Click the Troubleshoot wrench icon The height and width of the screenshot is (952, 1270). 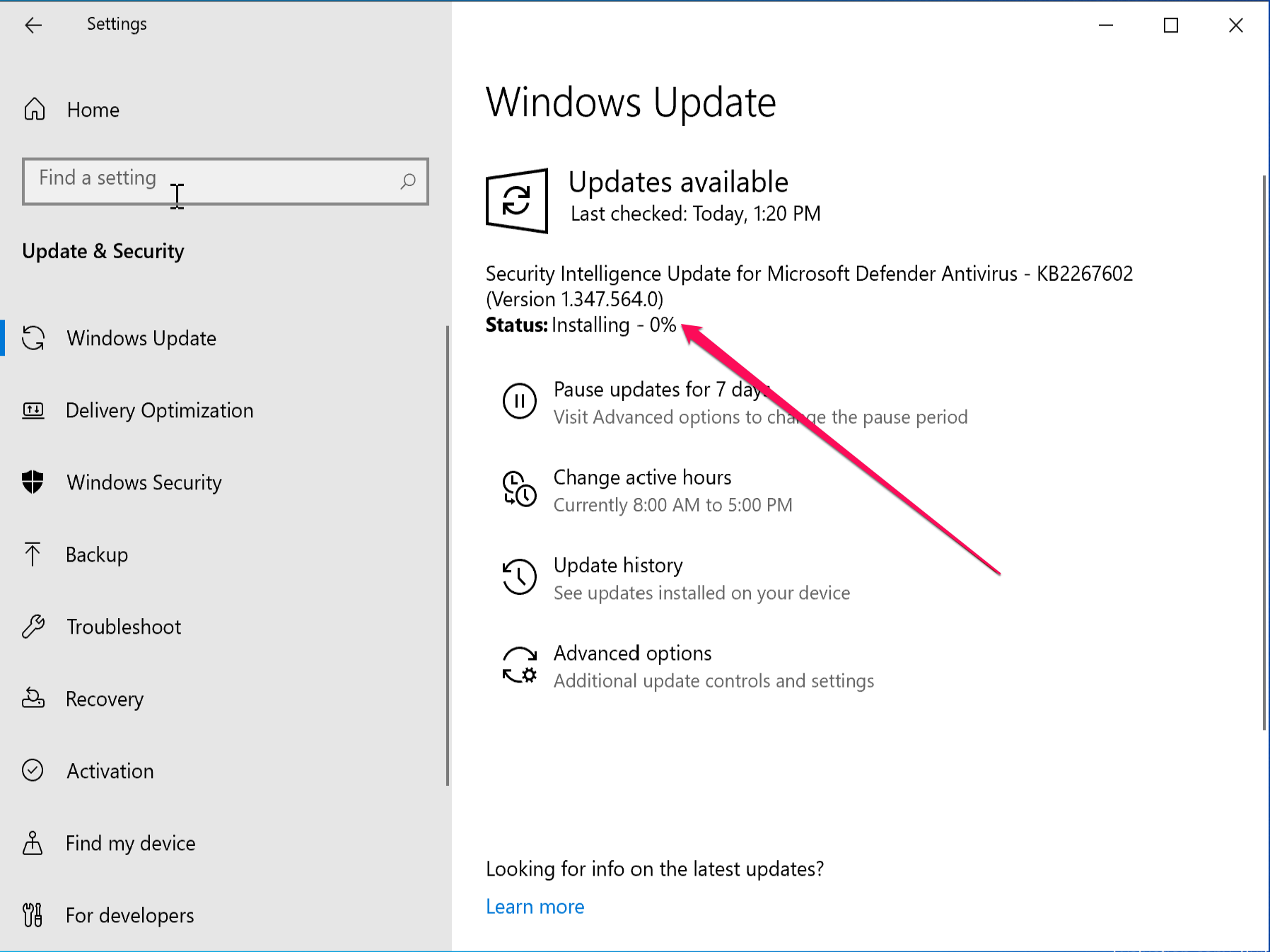point(33,626)
